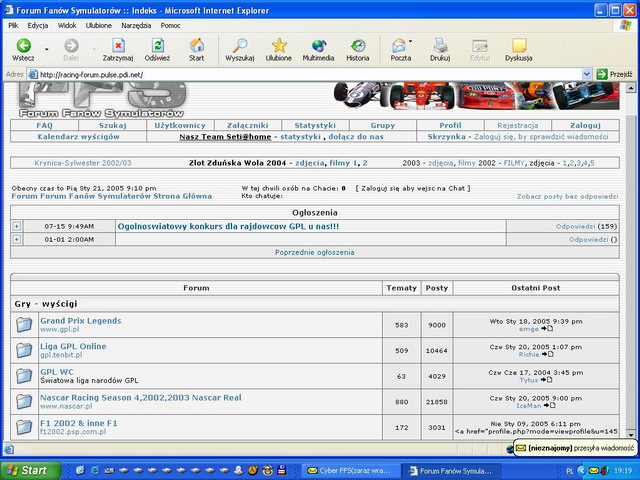Open the Ogolnoswiatowy konkurs announcement link
Viewport: 640px width, 480px height.
coord(228,226)
